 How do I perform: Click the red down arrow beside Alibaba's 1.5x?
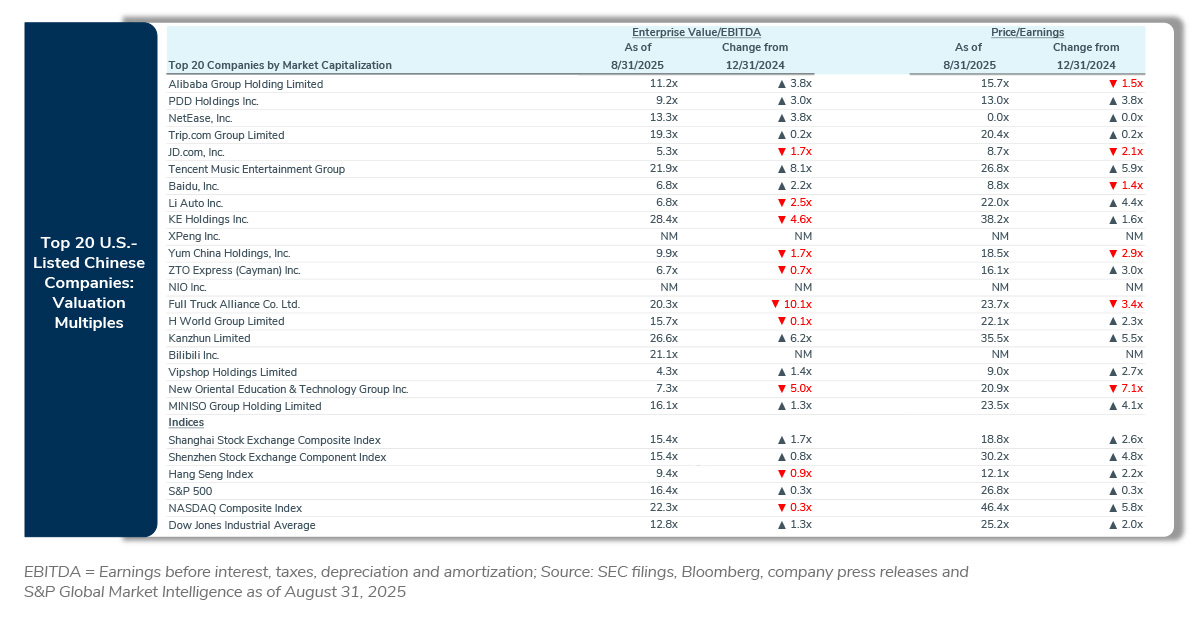coord(1112,84)
